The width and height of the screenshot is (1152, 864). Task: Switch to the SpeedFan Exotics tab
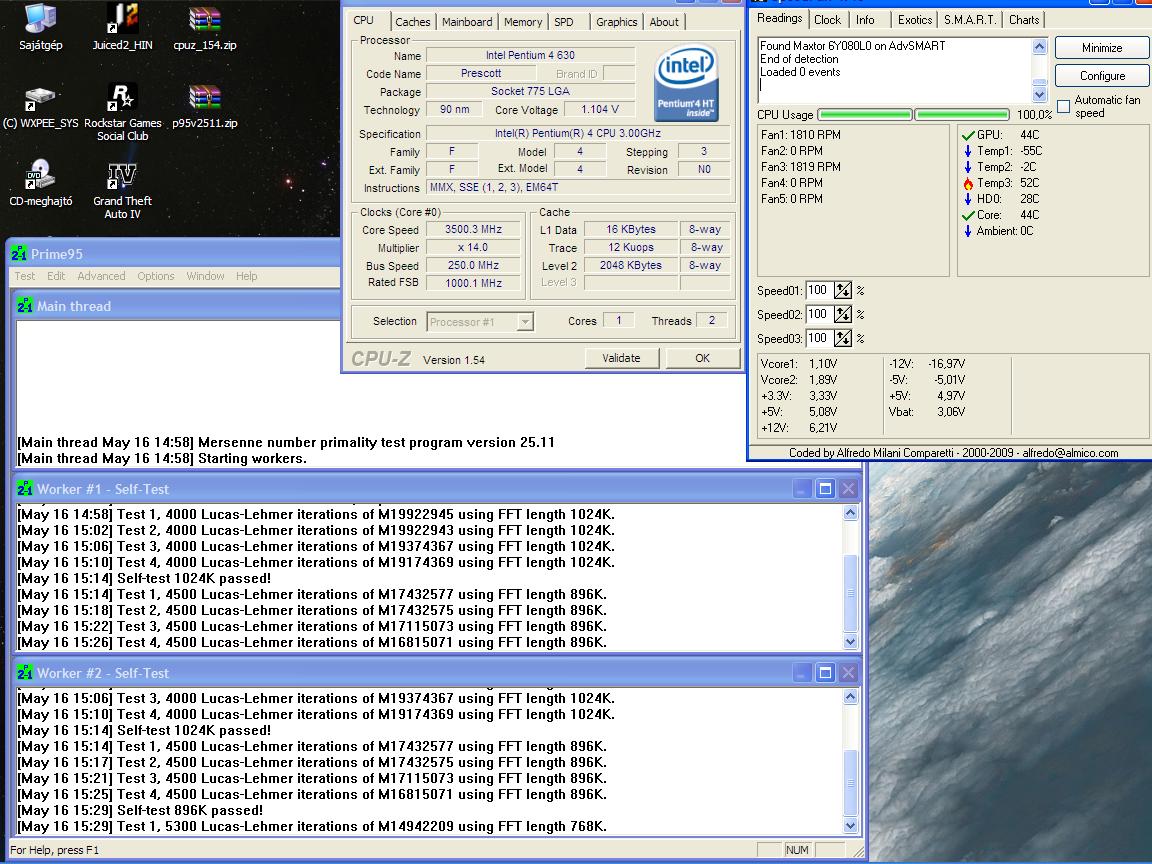[914, 20]
